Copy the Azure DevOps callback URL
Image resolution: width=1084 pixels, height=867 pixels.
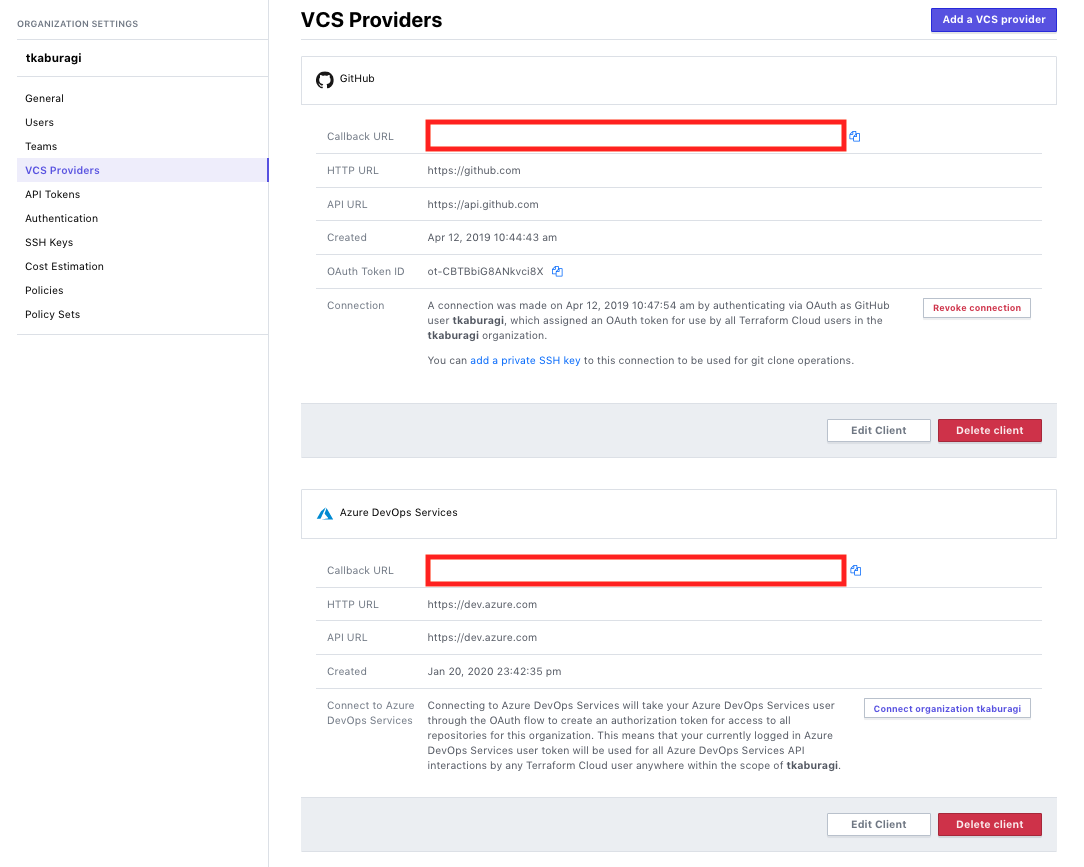pyautogui.click(x=855, y=571)
